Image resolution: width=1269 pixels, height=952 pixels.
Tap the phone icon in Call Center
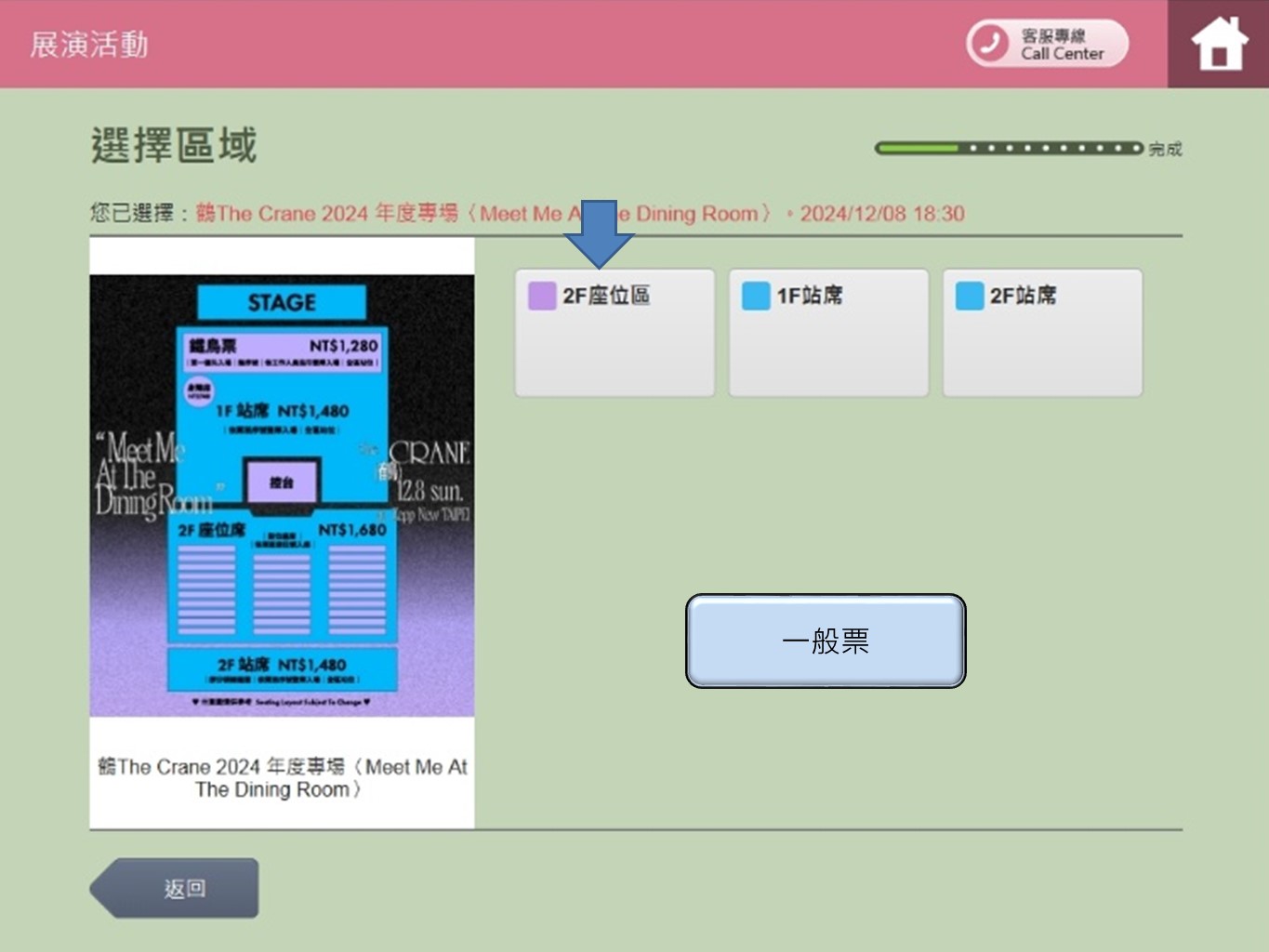(x=989, y=43)
